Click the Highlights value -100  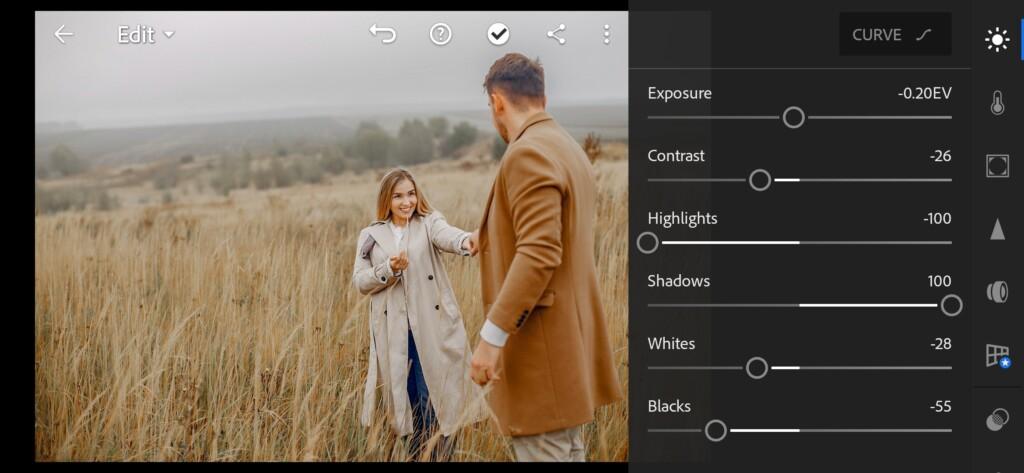pyautogui.click(x=937, y=219)
